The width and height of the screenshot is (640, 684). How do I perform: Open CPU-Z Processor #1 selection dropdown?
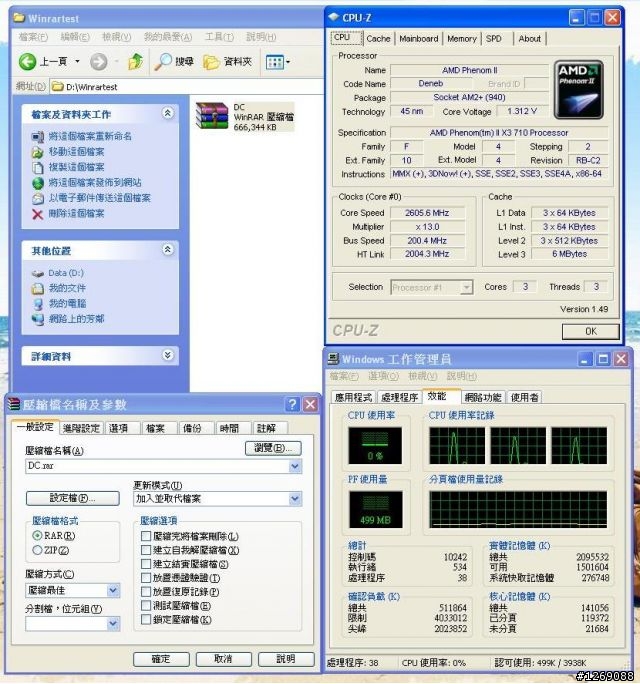click(466, 287)
